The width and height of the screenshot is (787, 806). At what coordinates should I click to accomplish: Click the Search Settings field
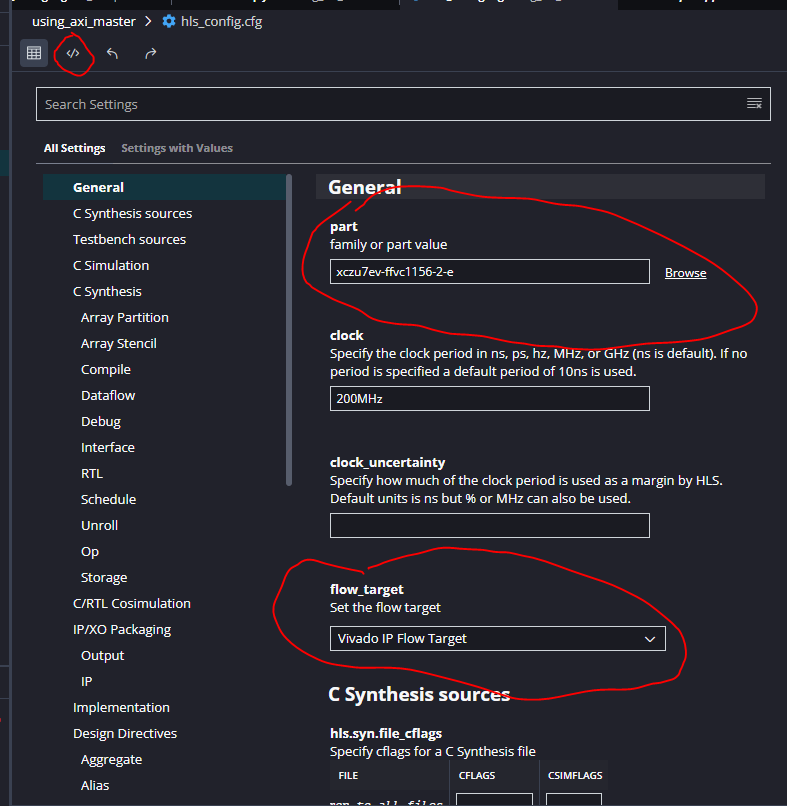(x=390, y=104)
